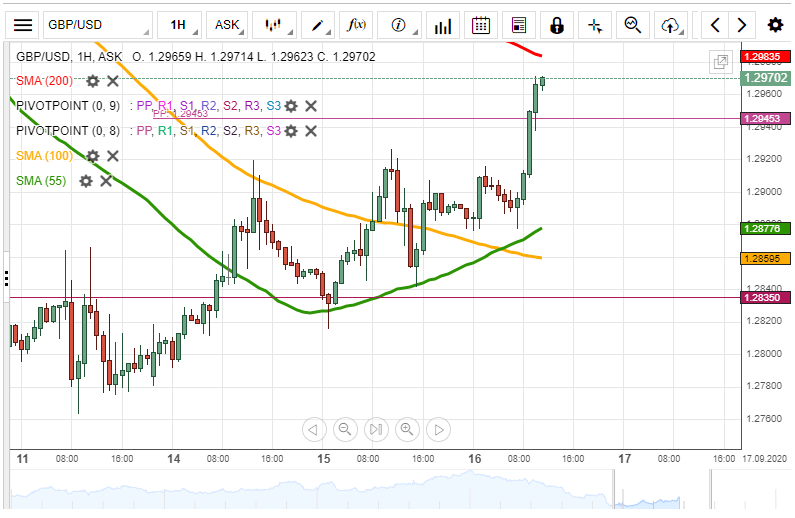Open the GBP/USD instrument selector

(x=98, y=25)
